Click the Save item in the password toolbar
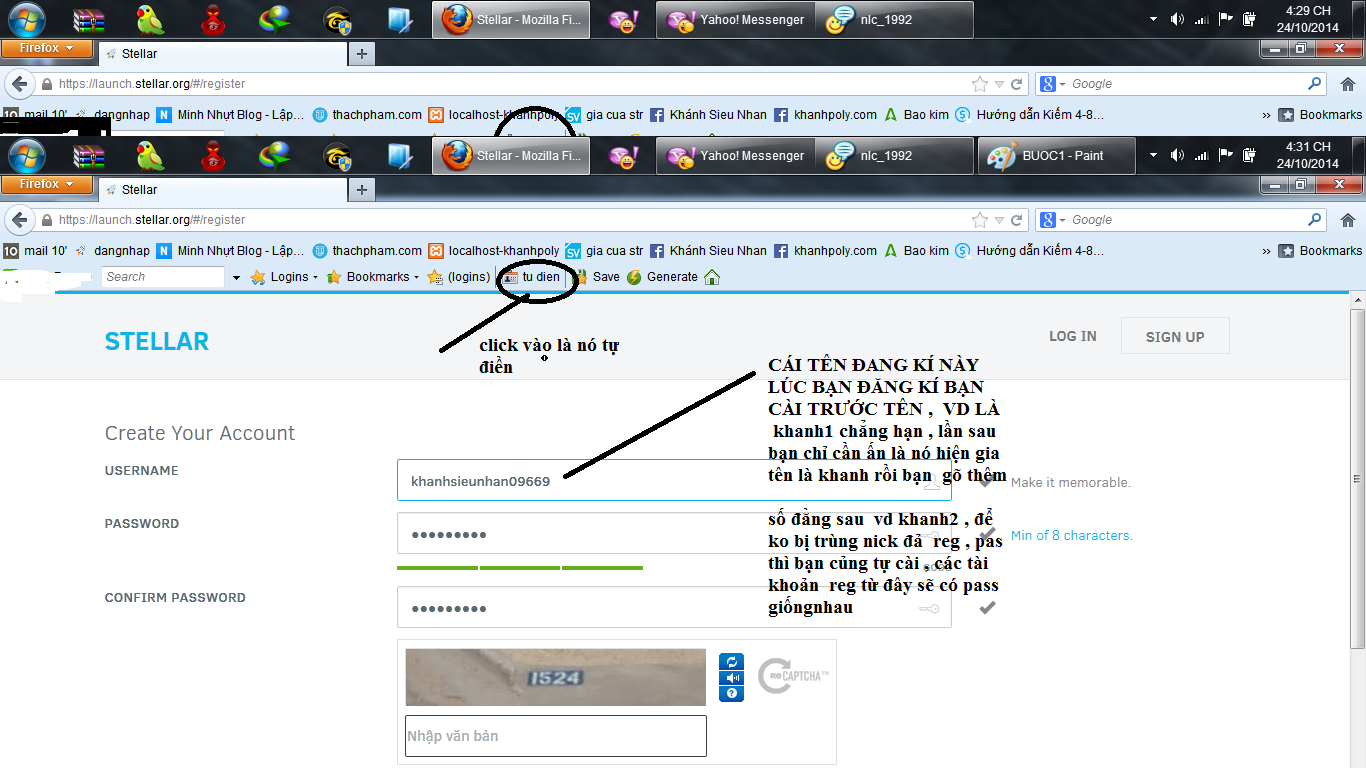1366x768 pixels. (597, 277)
